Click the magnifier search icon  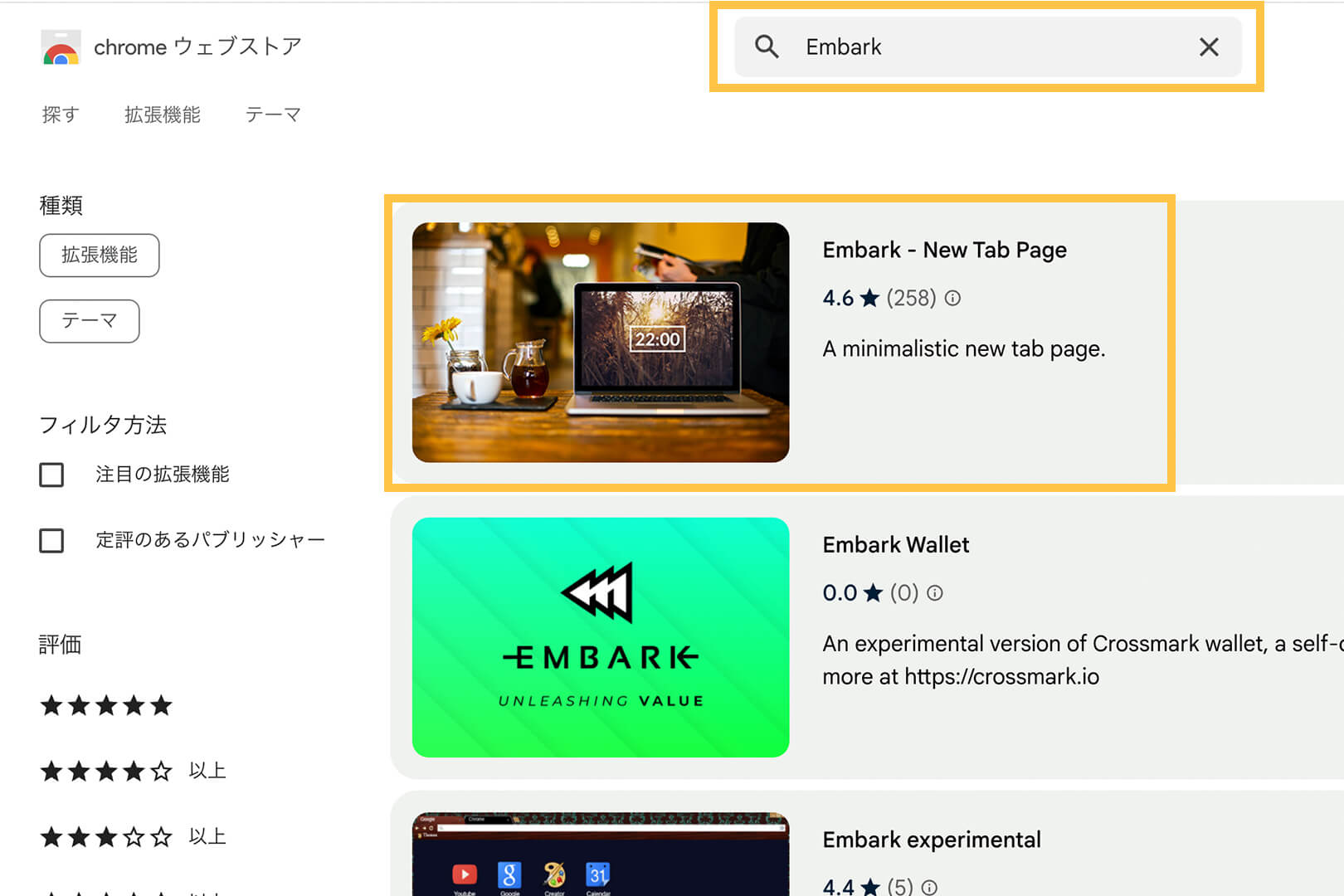pyautogui.click(x=767, y=46)
